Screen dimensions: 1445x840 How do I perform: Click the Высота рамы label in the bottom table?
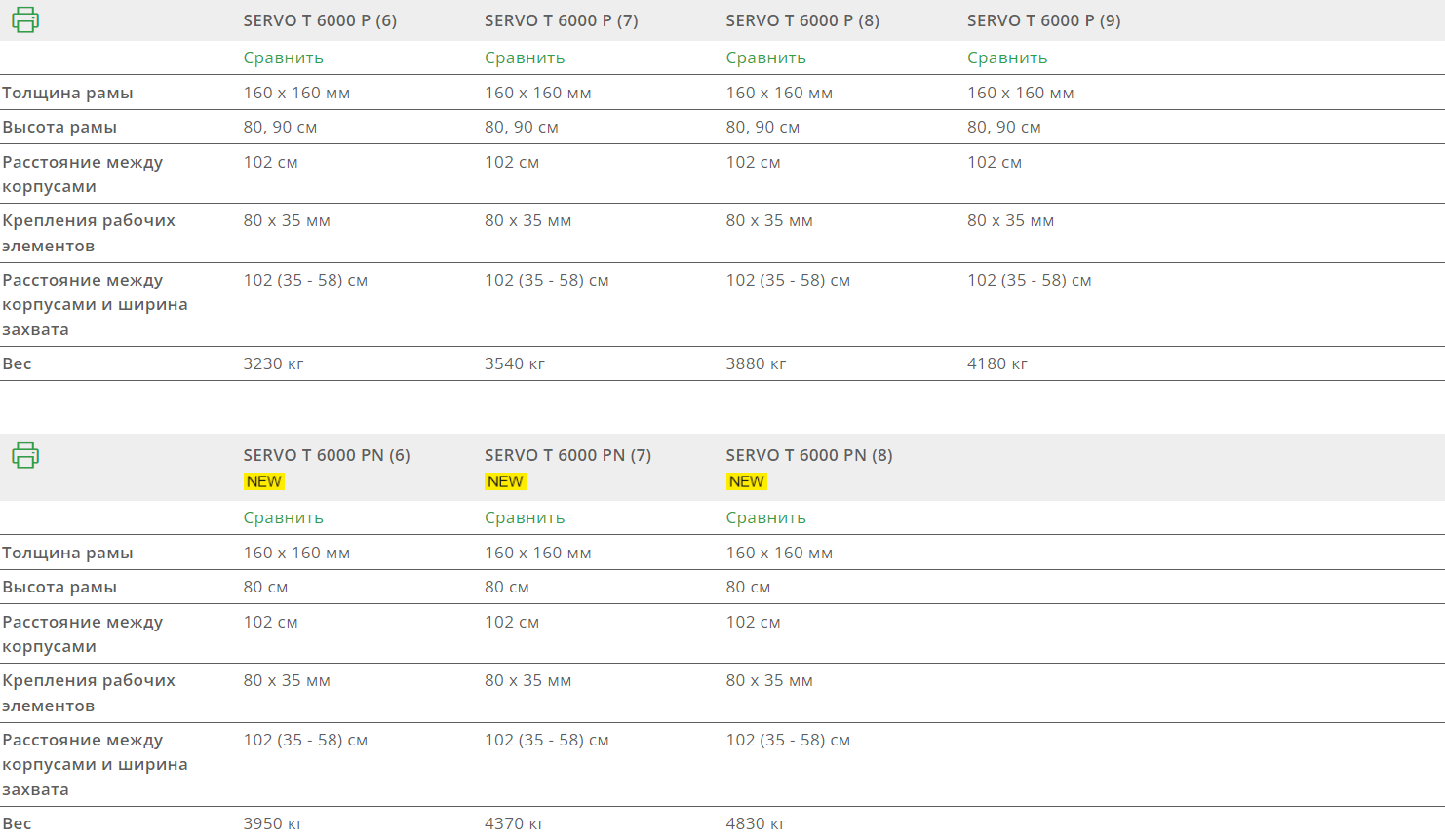pos(59,587)
